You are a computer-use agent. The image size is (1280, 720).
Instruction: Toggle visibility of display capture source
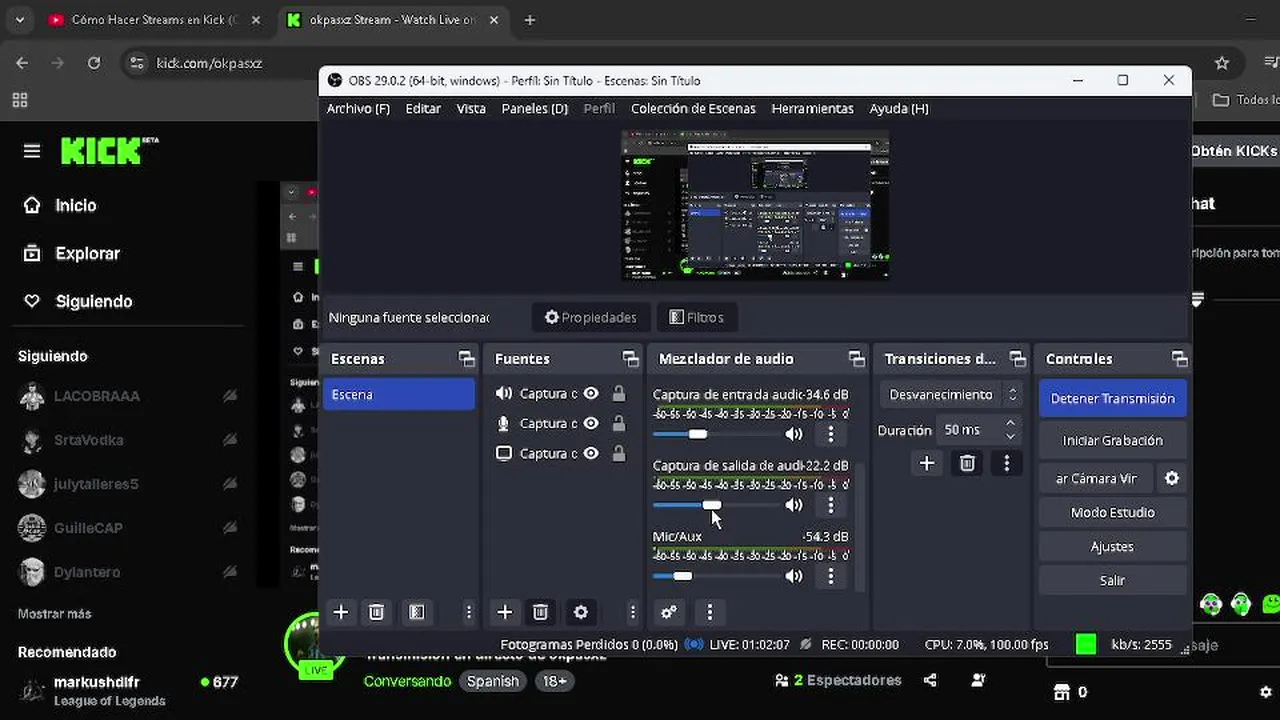[x=591, y=453]
